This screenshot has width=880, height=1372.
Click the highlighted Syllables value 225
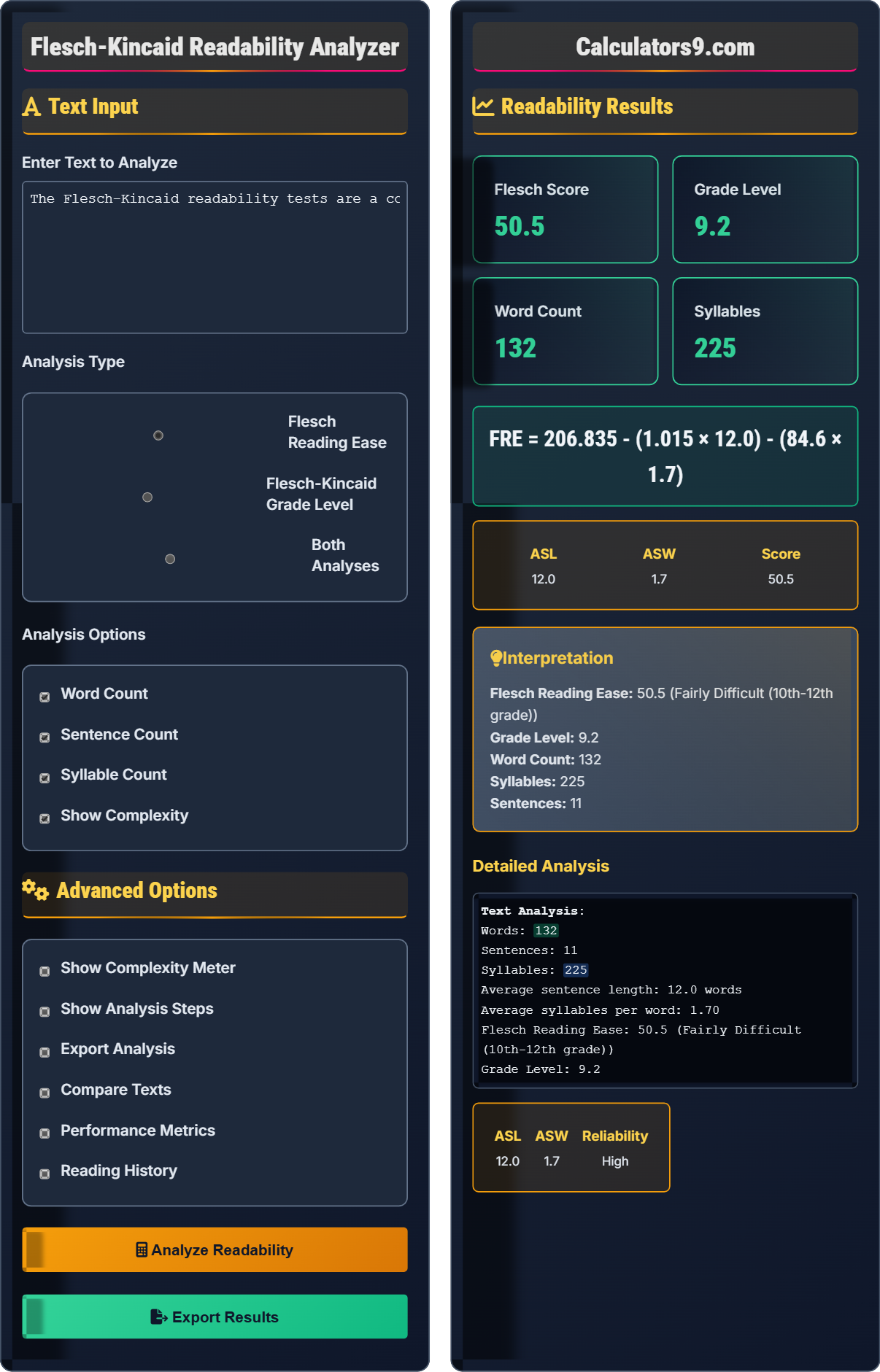tap(576, 970)
